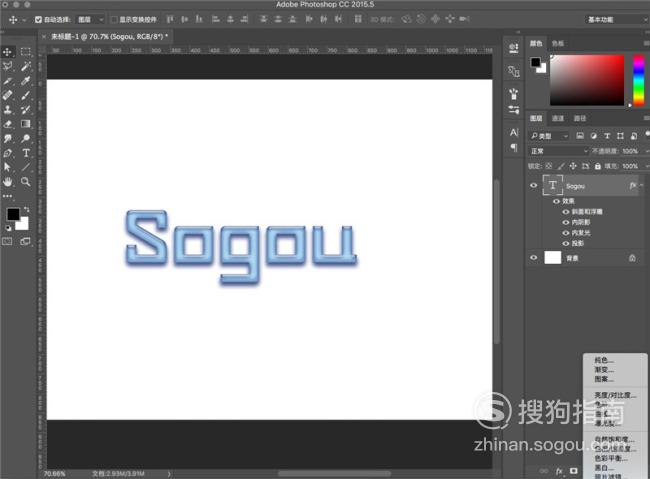This screenshot has width=650, height=479.
Task: Select the Zoom magnifier tool
Action: pos(26,182)
